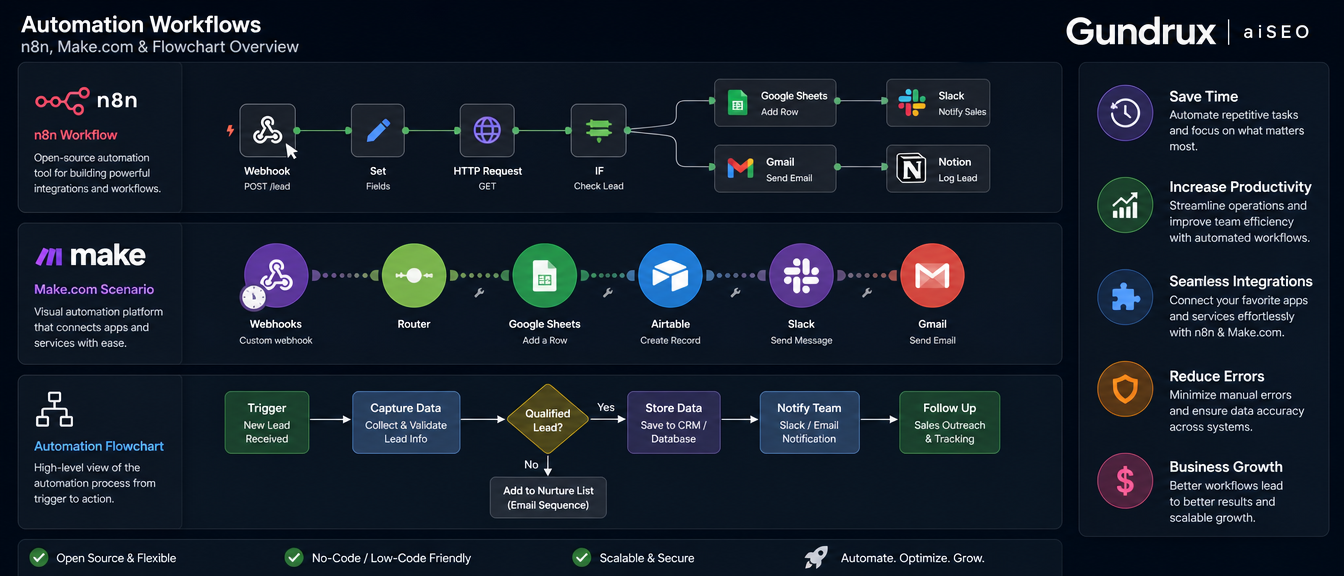The image size is (1344, 576).
Task: Select the Capture Data flowchart box
Action: [x=406, y=423]
